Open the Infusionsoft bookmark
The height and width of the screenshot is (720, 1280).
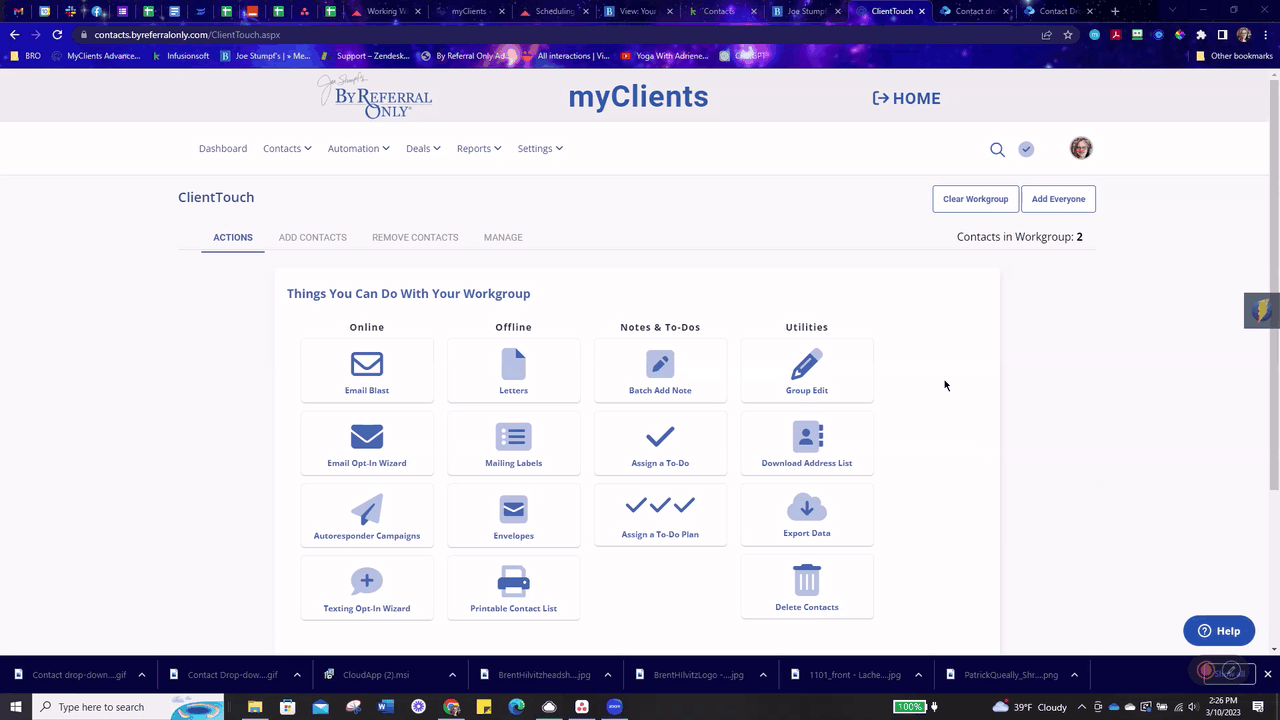[x=181, y=56]
